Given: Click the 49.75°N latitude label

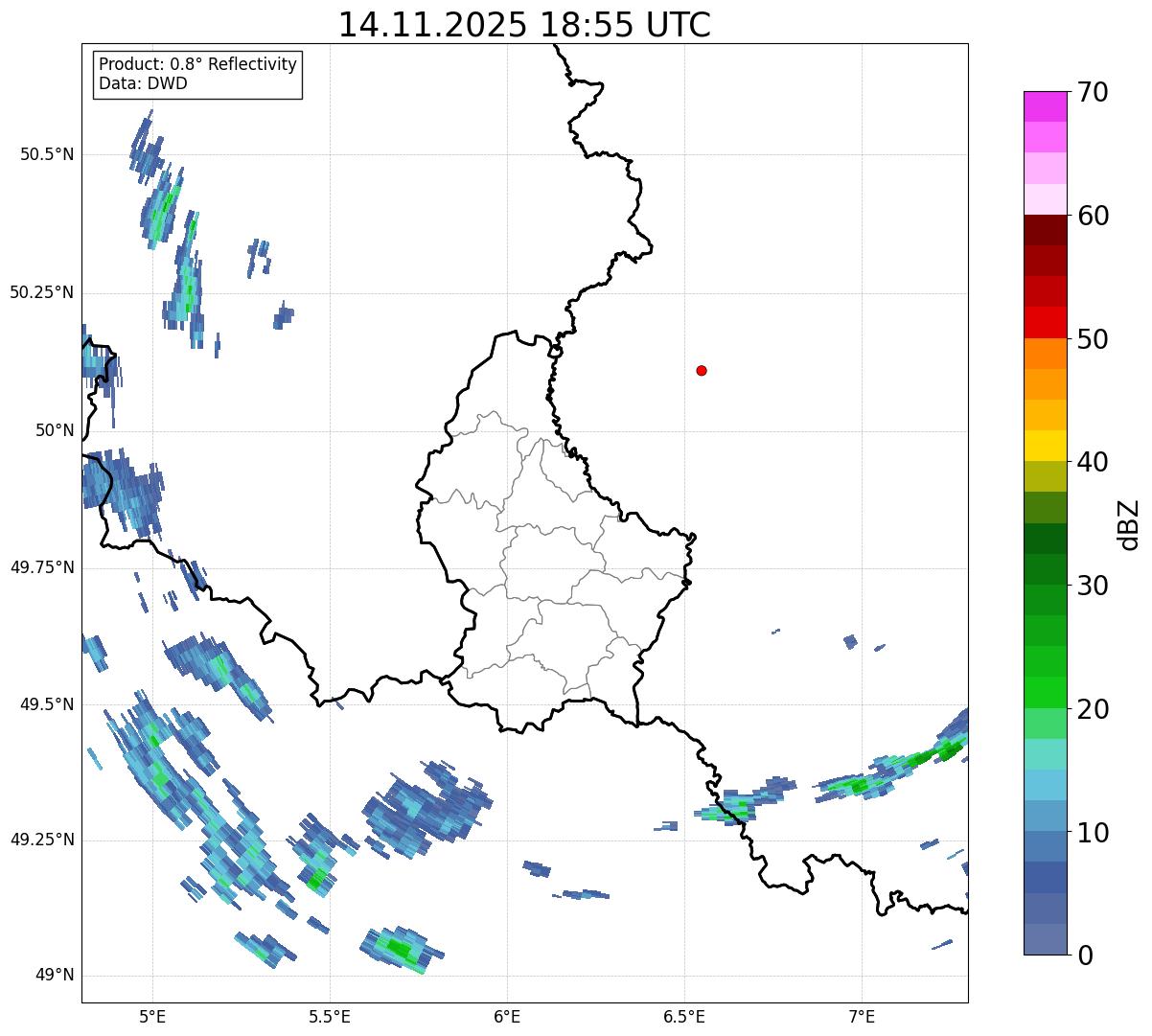Looking at the screenshot, I should pos(42,567).
